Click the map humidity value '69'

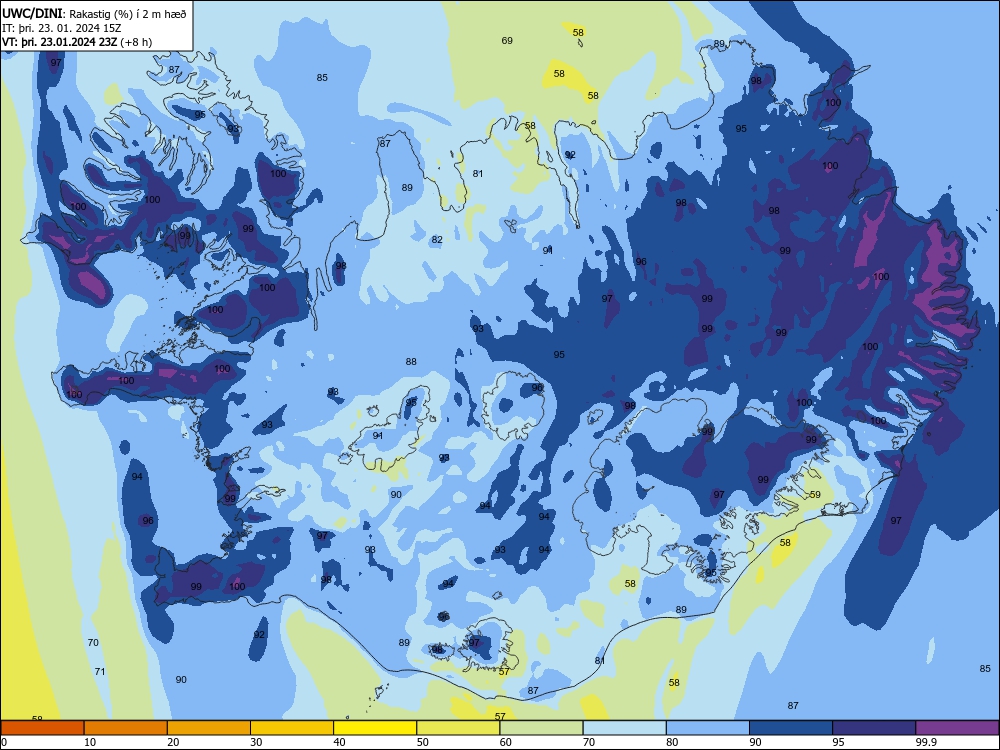pos(507,41)
